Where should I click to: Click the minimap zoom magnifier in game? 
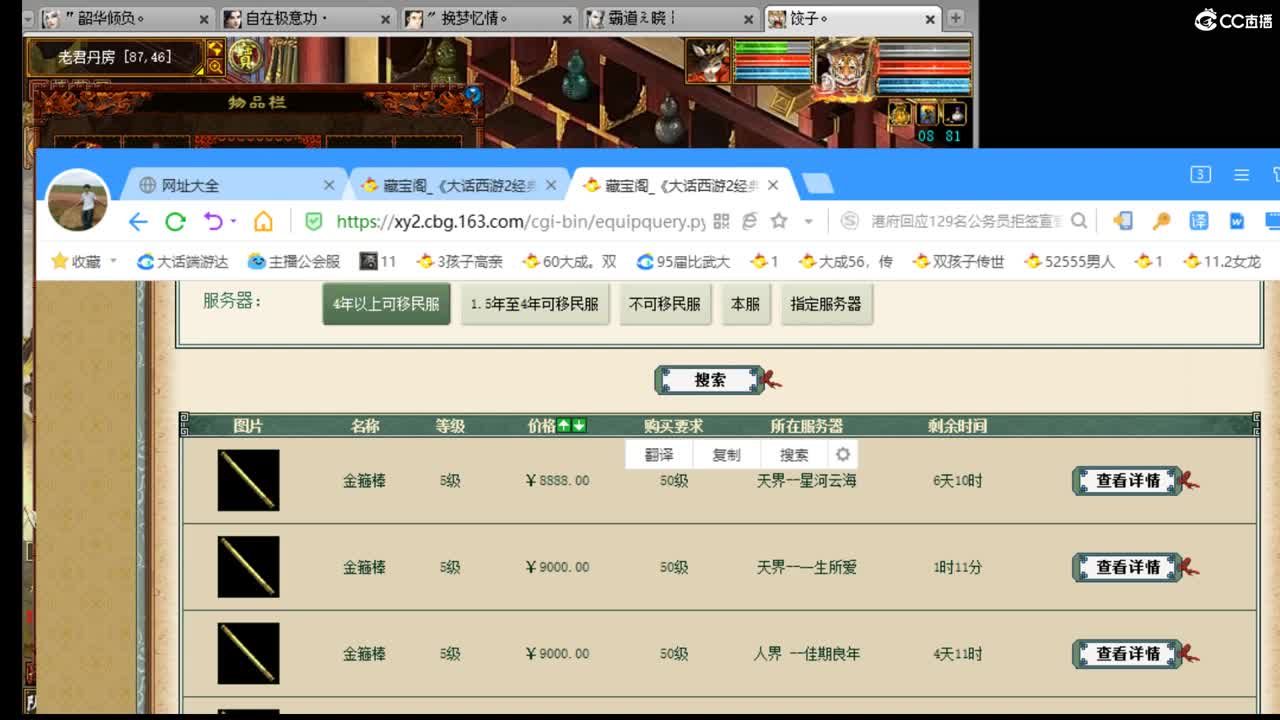(215, 66)
